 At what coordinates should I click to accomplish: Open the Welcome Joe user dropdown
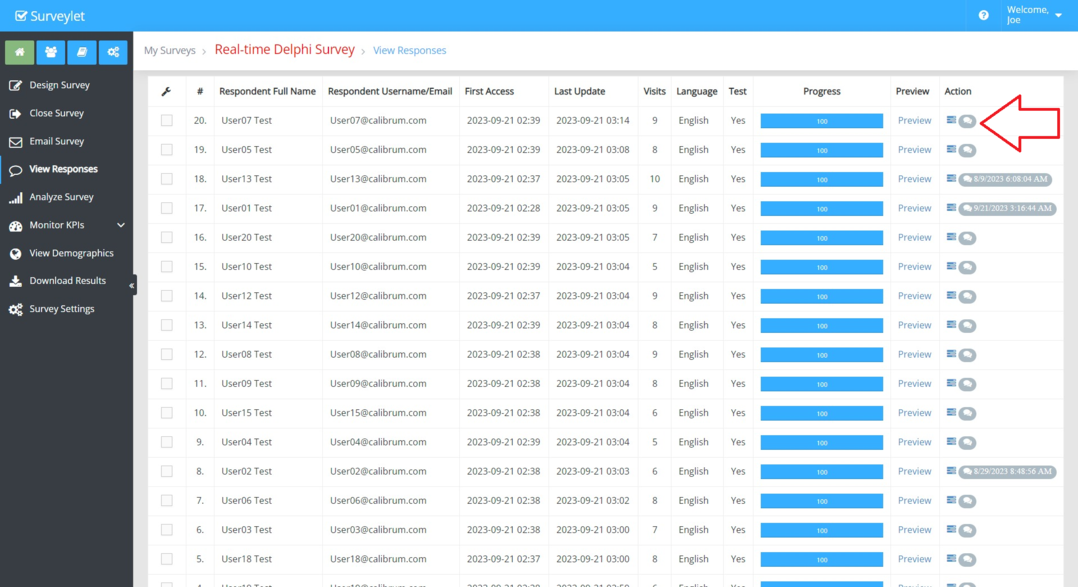pos(1034,15)
